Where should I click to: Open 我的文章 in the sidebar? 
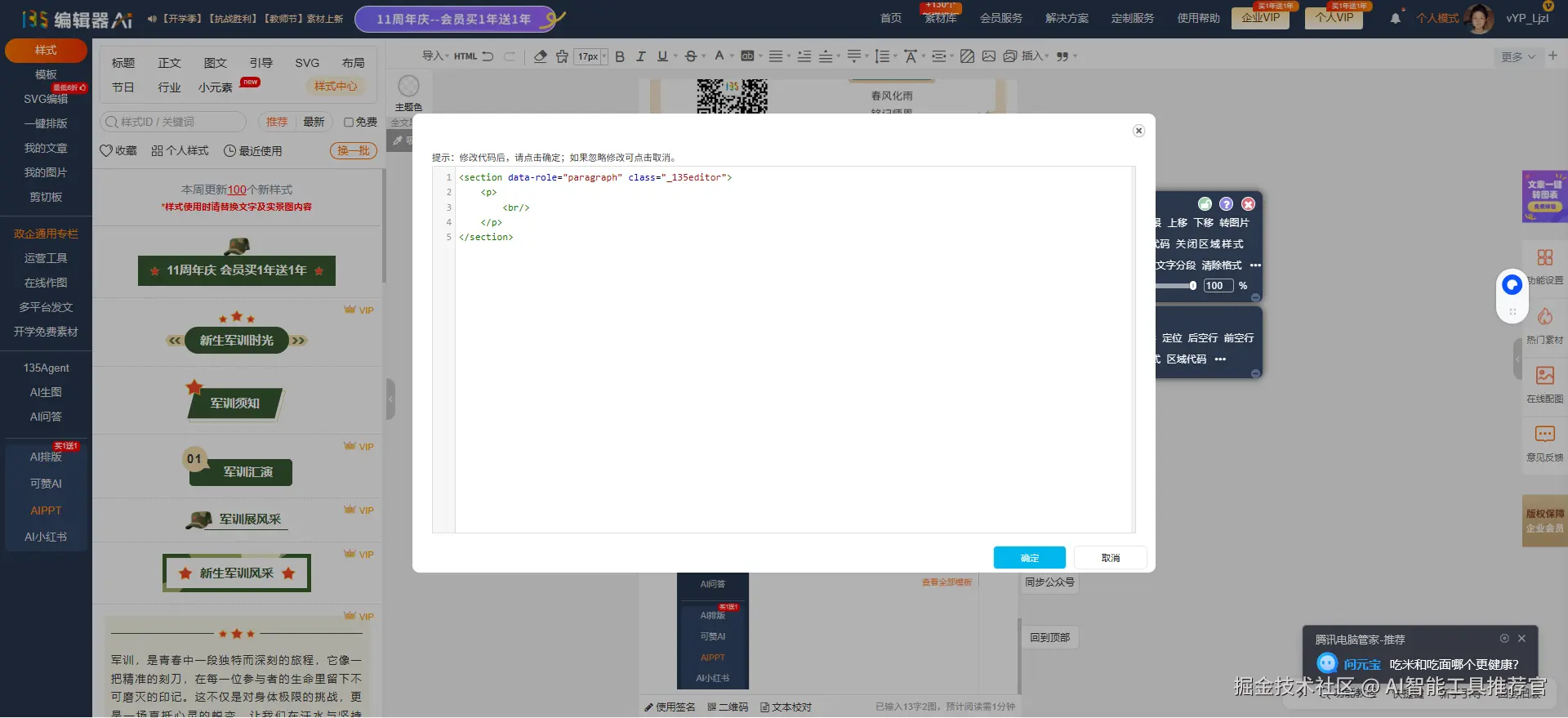[x=46, y=148]
